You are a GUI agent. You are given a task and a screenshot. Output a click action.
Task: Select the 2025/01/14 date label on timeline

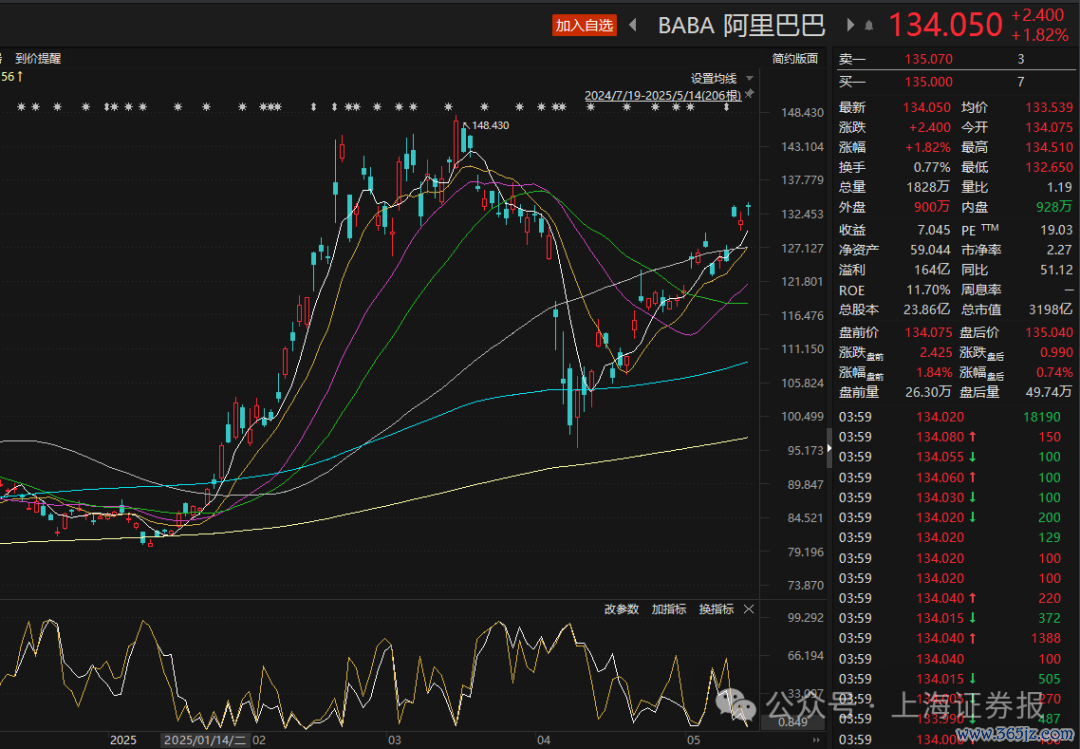point(205,741)
